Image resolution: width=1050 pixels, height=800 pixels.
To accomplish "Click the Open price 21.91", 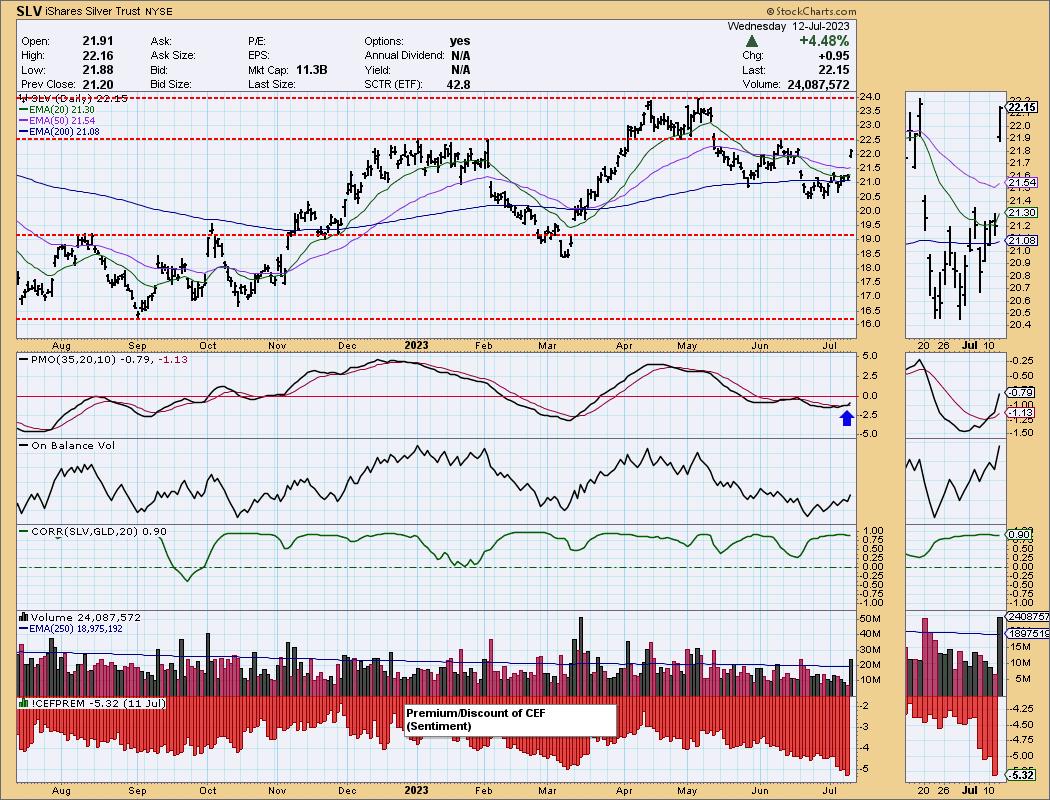I will 98,41.
